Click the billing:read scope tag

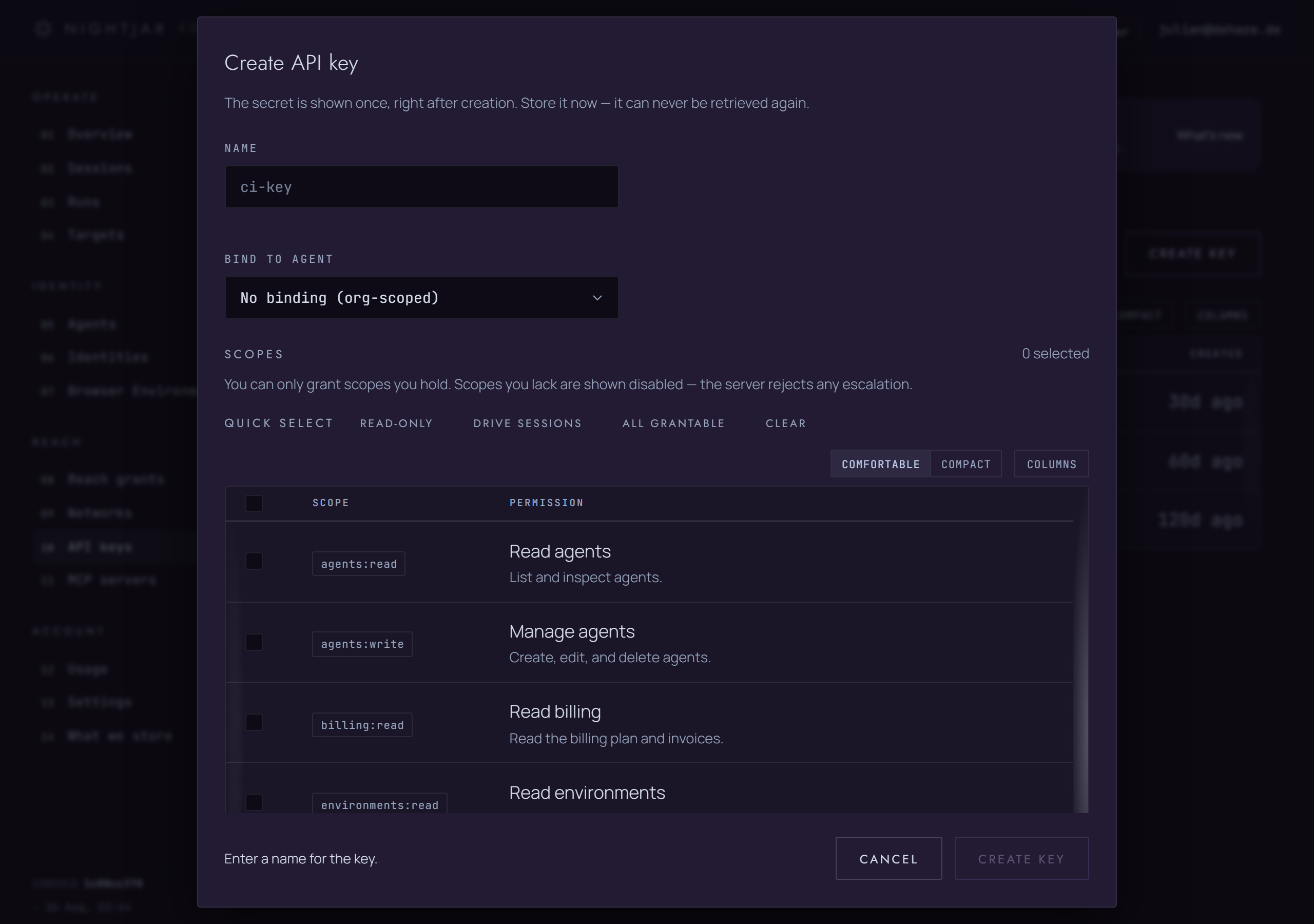tap(362, 725)
